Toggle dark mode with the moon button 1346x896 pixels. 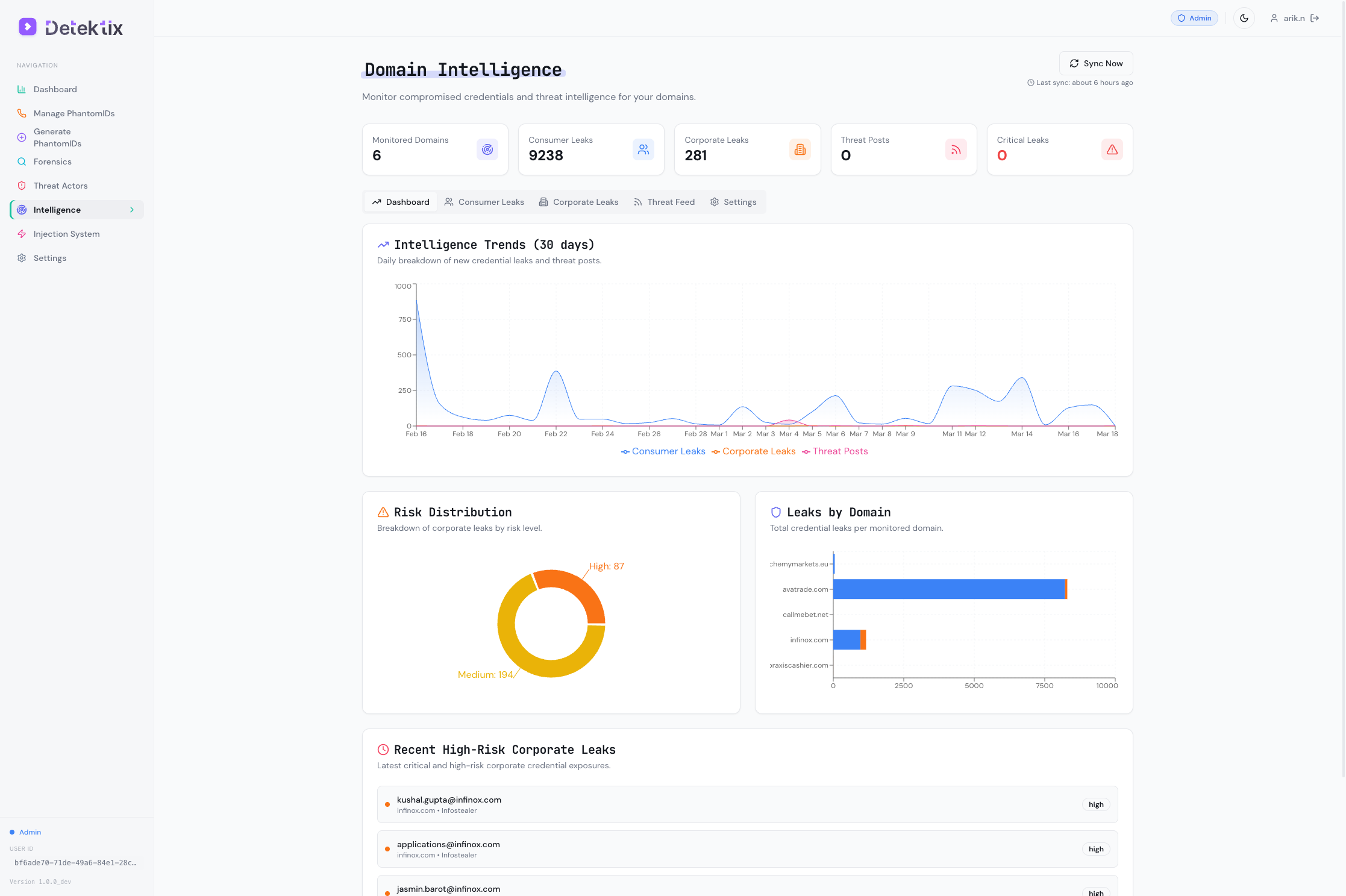(x=1244, y=18)
